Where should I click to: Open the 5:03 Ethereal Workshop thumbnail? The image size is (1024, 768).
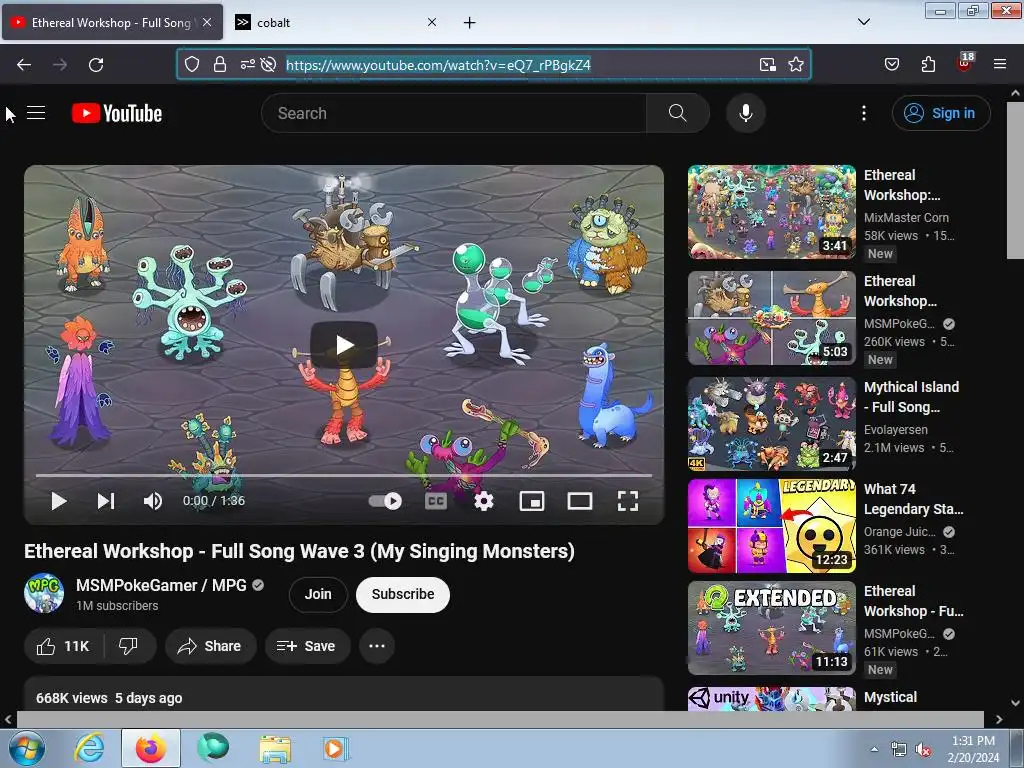point(771,318)
